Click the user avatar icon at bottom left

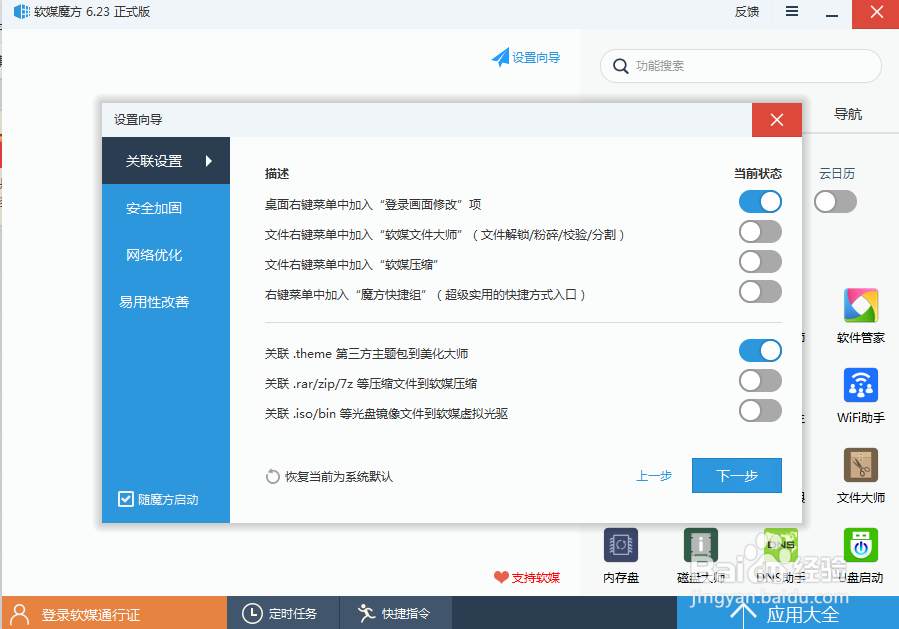(20, 614)
